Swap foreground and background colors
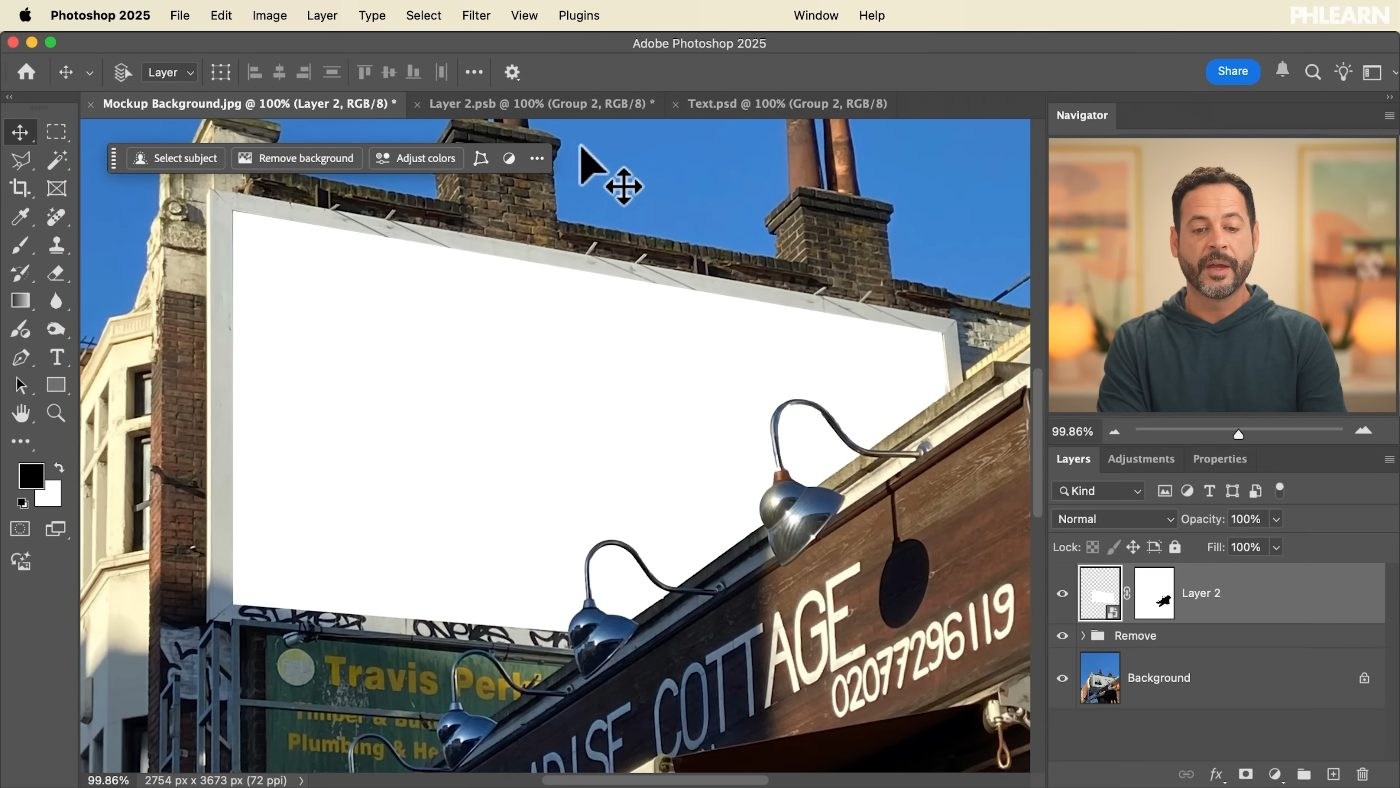 point(59,468)
